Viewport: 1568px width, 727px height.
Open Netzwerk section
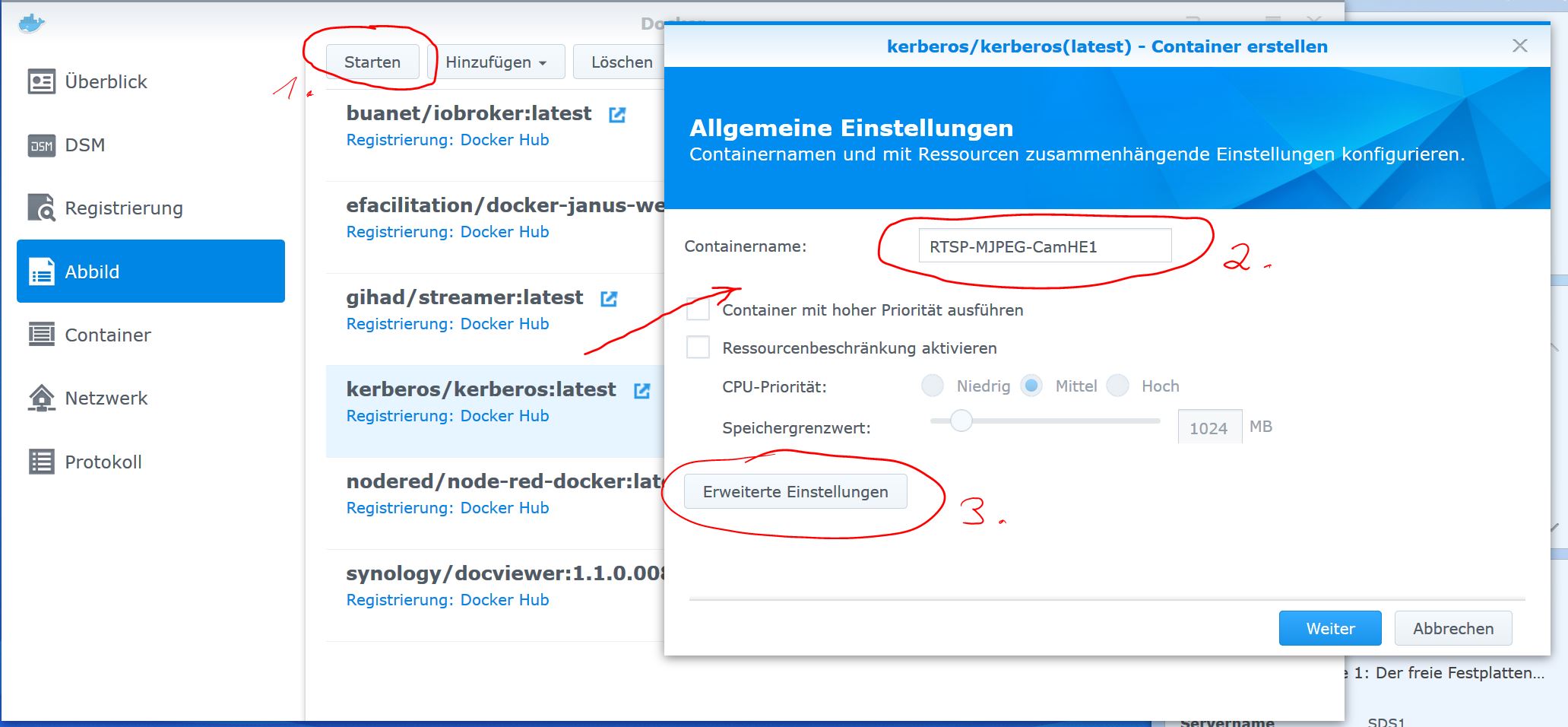point(150,398)
